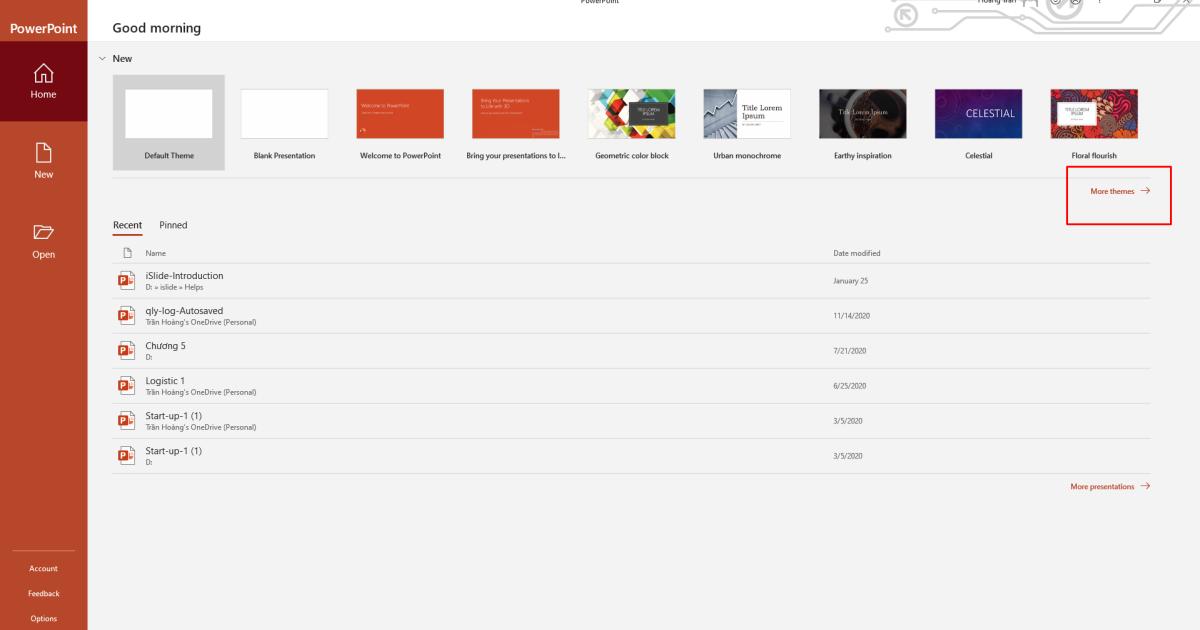Click PowerPoint icon beside iSlide-Introduction
The image size is (1200, 630).
(x=126, y=280)
